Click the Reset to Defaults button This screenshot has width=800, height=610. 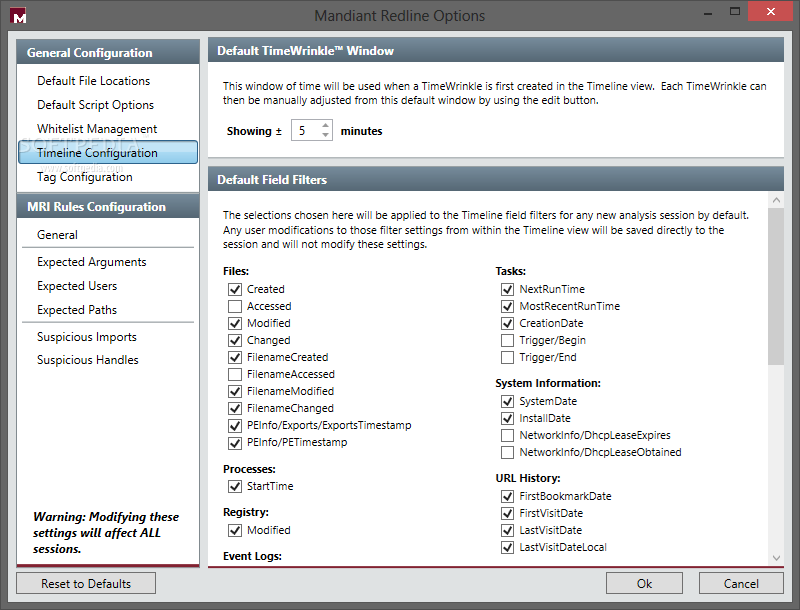[x=86, y=583]
